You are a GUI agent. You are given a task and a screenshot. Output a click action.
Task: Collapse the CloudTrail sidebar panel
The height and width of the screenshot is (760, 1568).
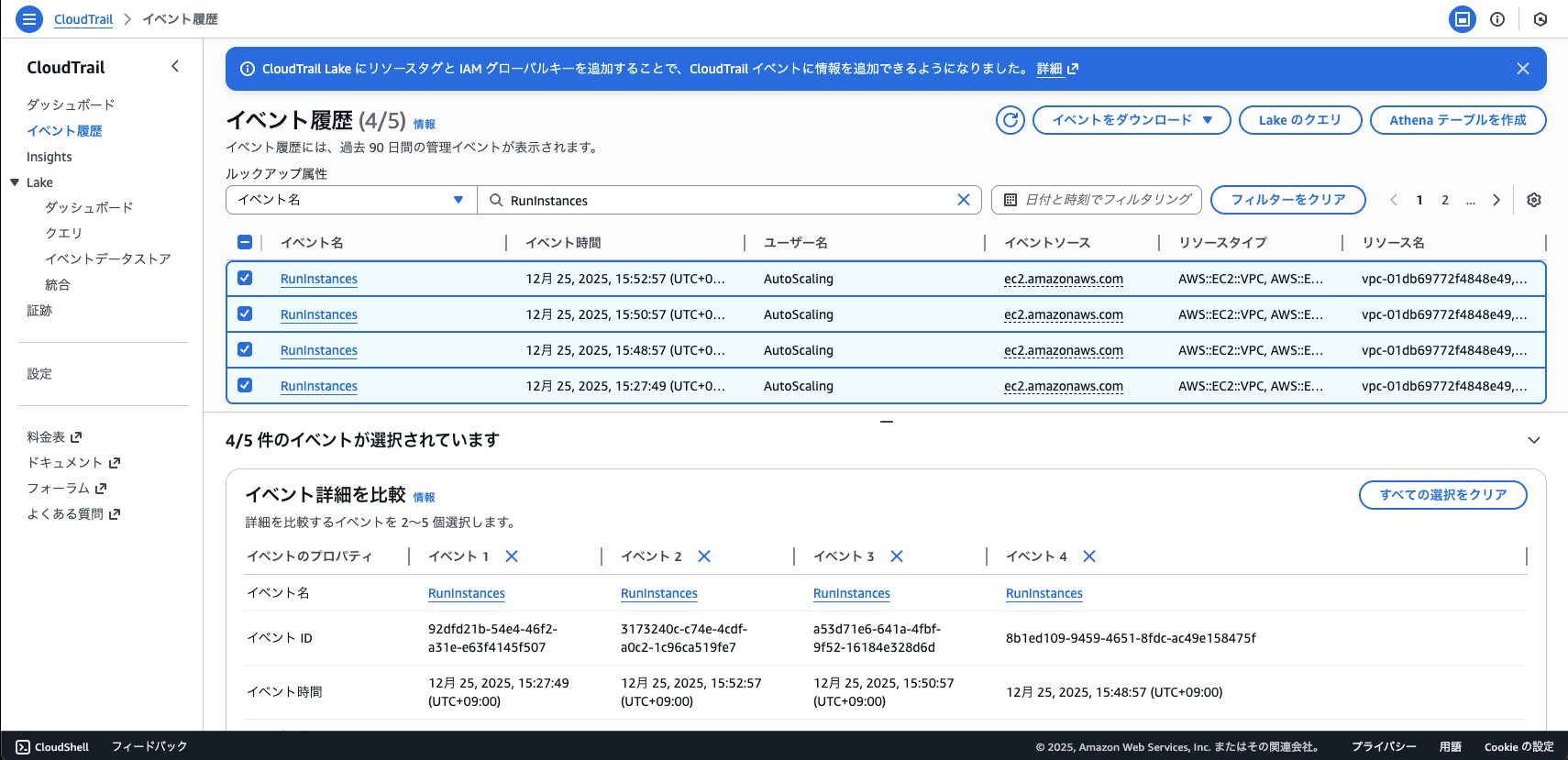pyautogui.click(x=175, y=67)
